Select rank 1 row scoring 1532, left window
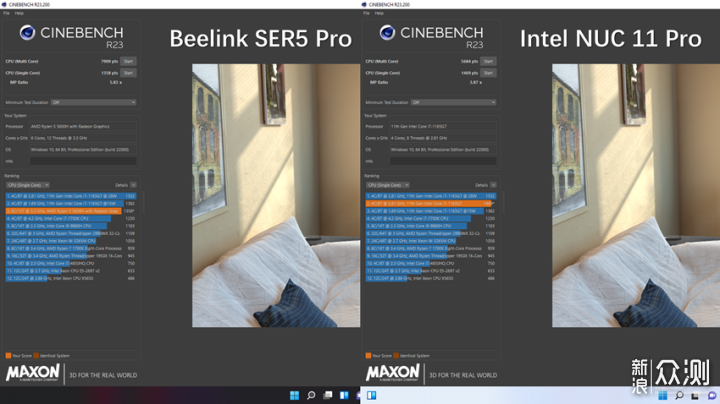720x404 pixels. coord(71,196)
